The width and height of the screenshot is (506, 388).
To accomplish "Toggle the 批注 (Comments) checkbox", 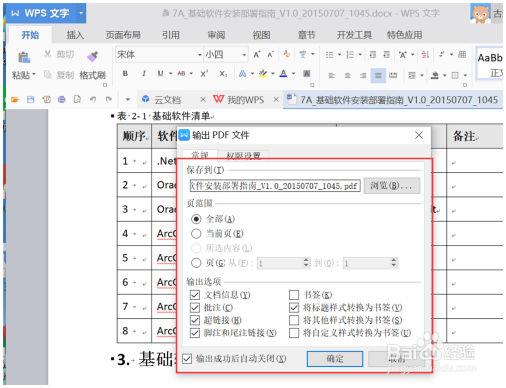I will coord(195,307).
